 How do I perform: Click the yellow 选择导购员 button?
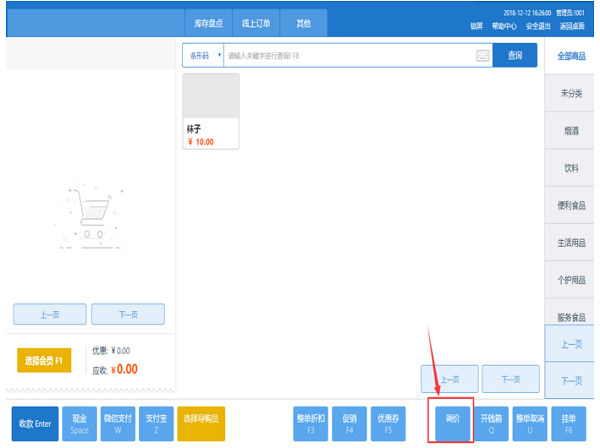pyautogui.click(x=201, y=424)
